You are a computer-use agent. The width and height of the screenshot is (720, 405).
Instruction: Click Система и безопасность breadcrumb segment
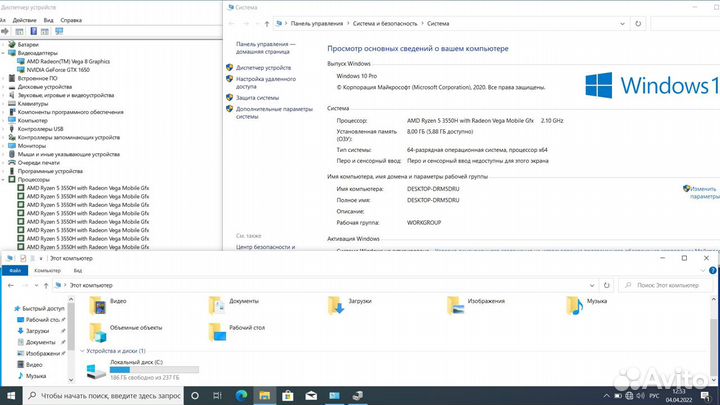tap(385, 23)
